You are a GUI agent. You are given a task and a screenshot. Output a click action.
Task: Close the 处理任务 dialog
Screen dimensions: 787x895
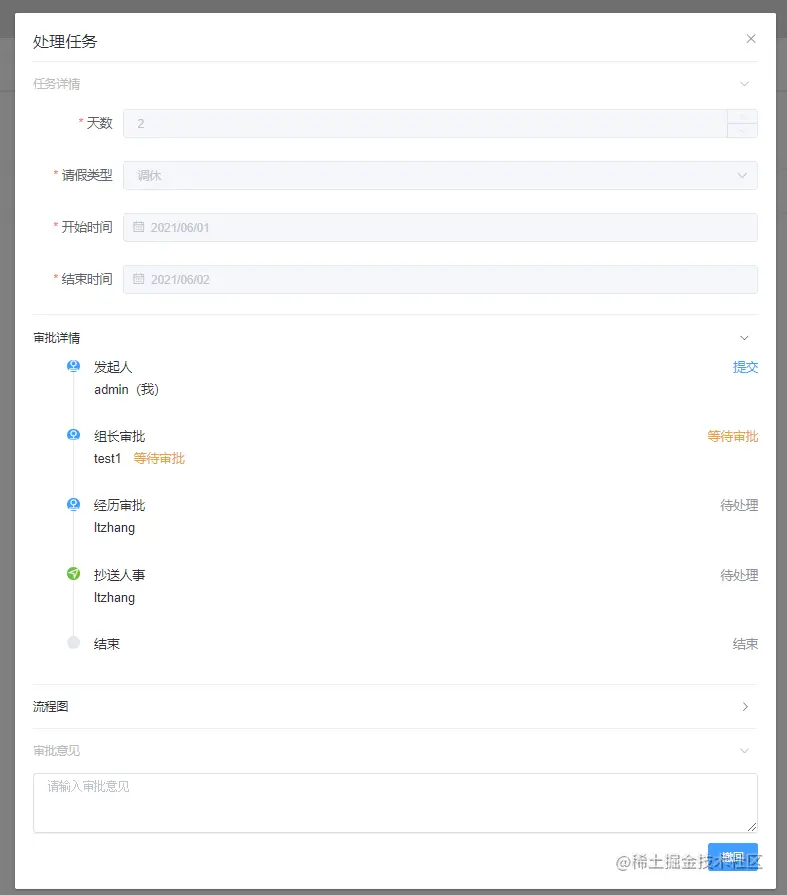pos(750,39)
